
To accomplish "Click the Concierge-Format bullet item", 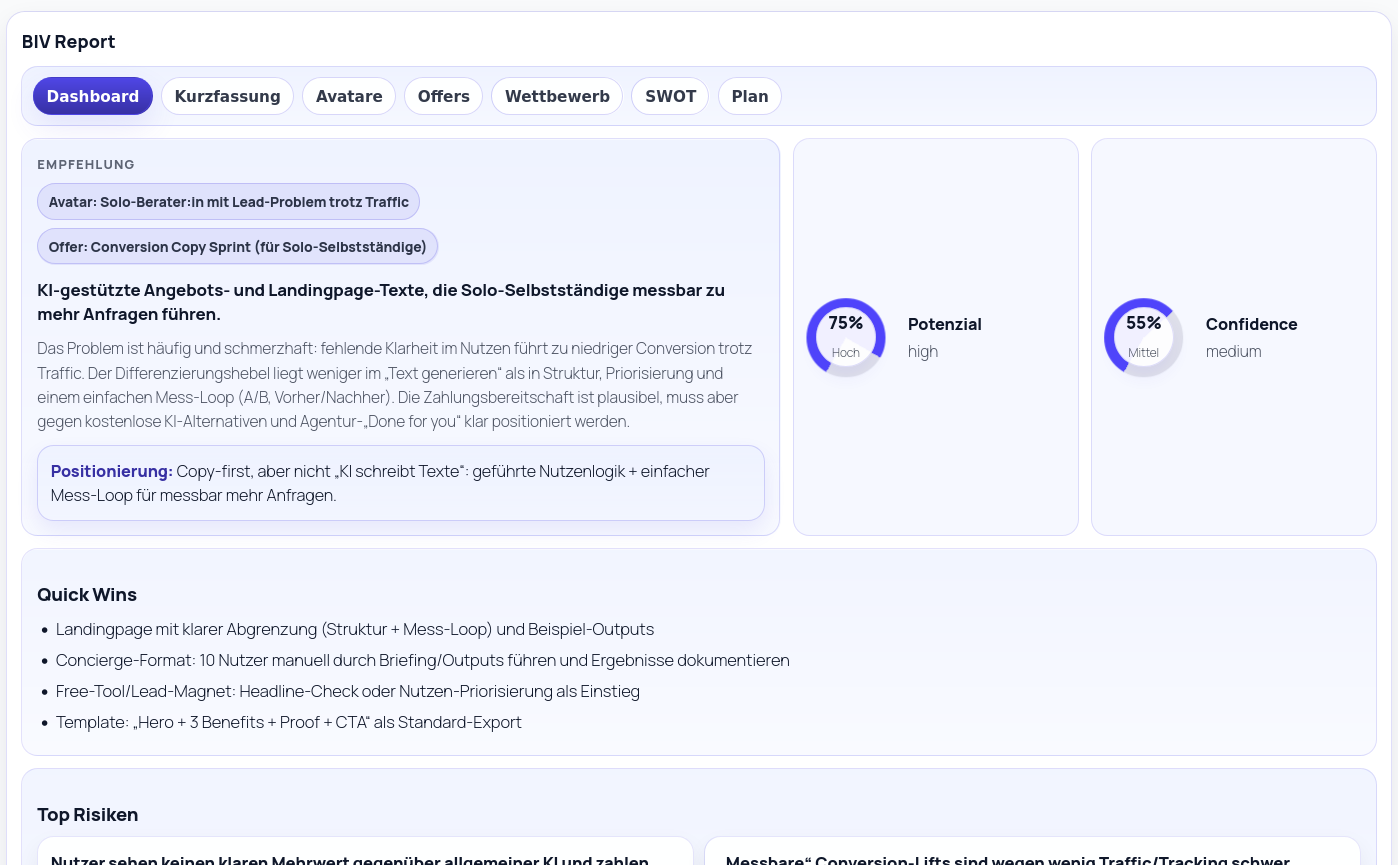I will click(422, 660).
